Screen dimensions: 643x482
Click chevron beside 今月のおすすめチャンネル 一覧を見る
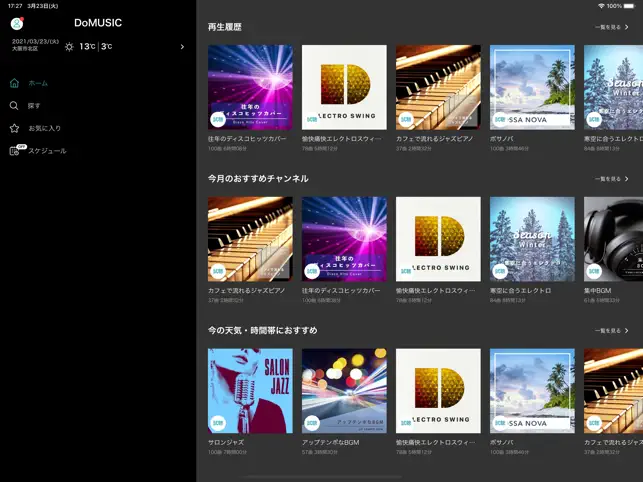pos(627,179)
